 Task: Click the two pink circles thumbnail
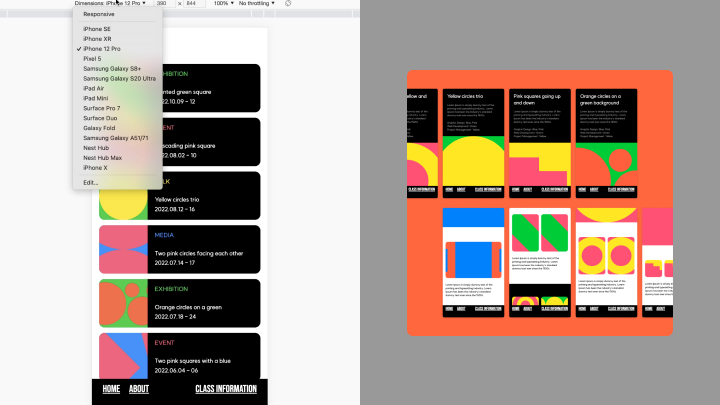[x=123, y=249]
